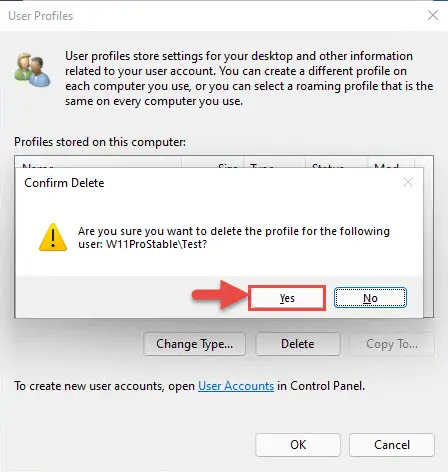
Task: Open the Change Type... options
Action: (x=195, y=344)
